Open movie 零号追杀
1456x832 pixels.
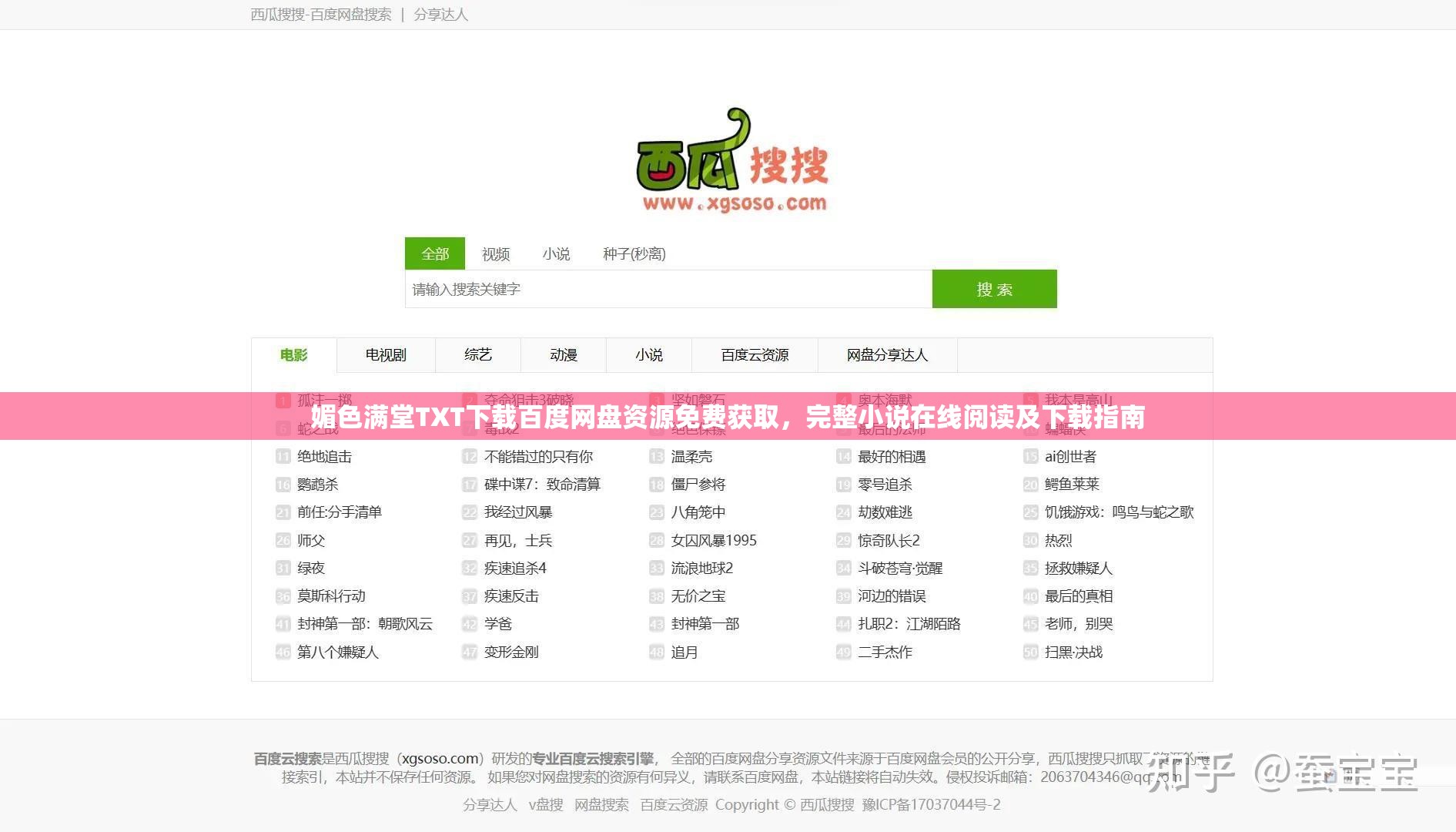(x=885, y=485)
